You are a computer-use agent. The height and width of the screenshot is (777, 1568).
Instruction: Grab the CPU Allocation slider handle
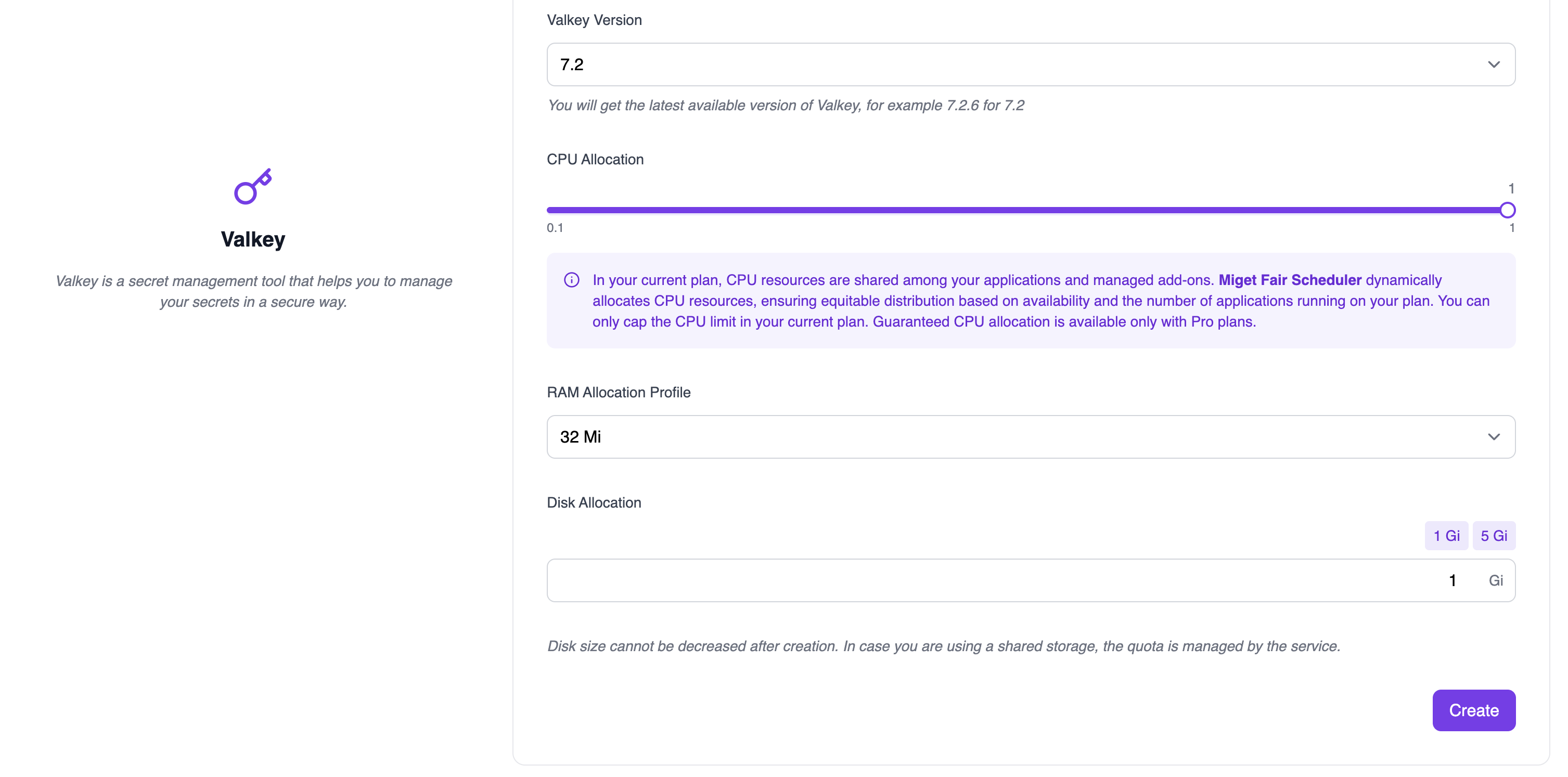point(1507,210)
